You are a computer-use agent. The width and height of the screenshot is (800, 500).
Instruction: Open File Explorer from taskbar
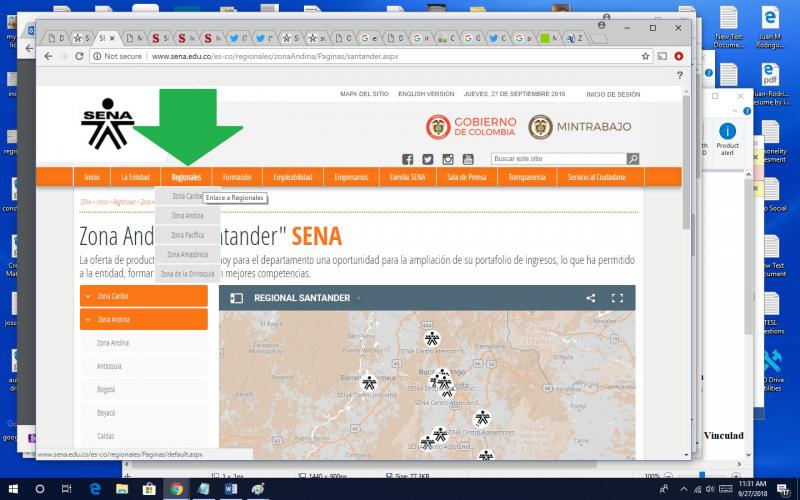click(122, 489)
